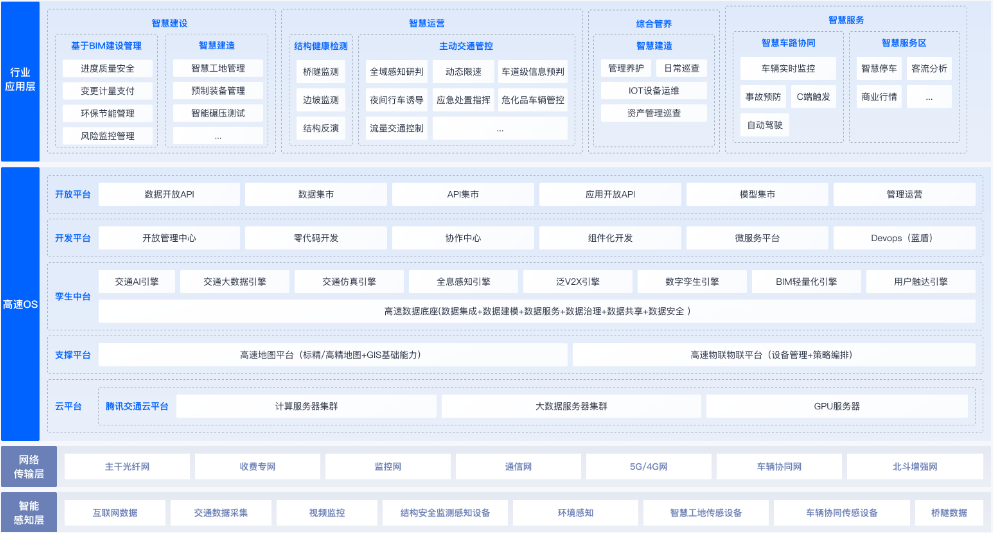Select the '全域感知研判' box
Image resolution: width=993 pixels, height=533 pixels.
tap(396, 72)
